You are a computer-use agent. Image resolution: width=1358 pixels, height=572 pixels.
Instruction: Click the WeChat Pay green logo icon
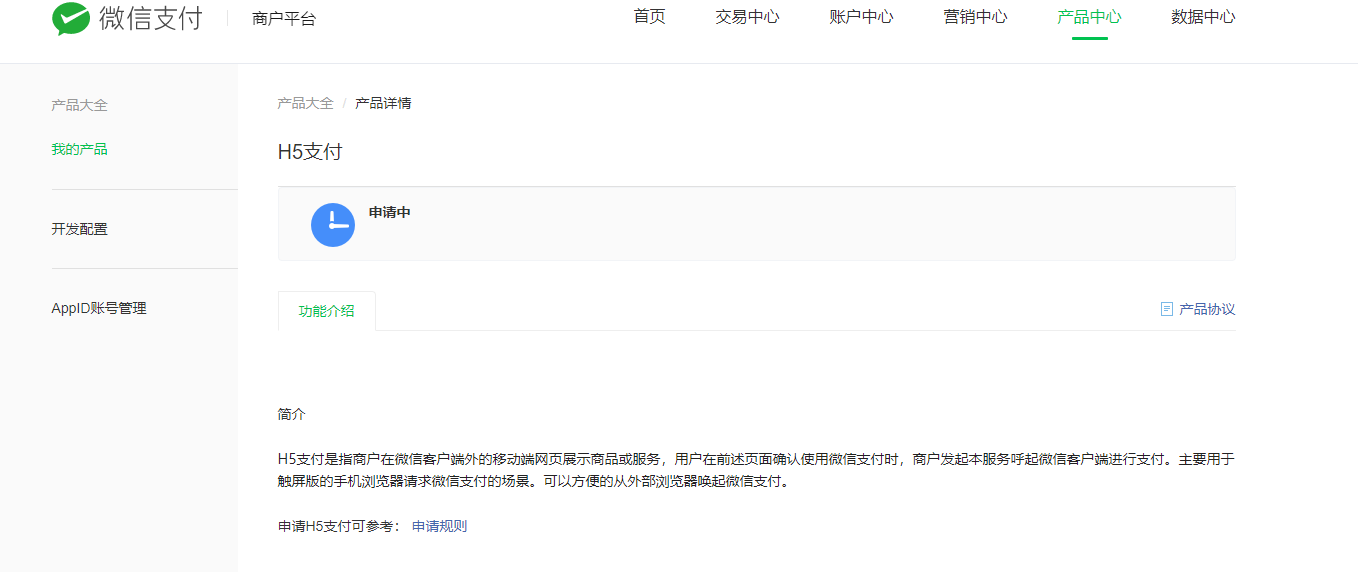click(x=71, y=18)
